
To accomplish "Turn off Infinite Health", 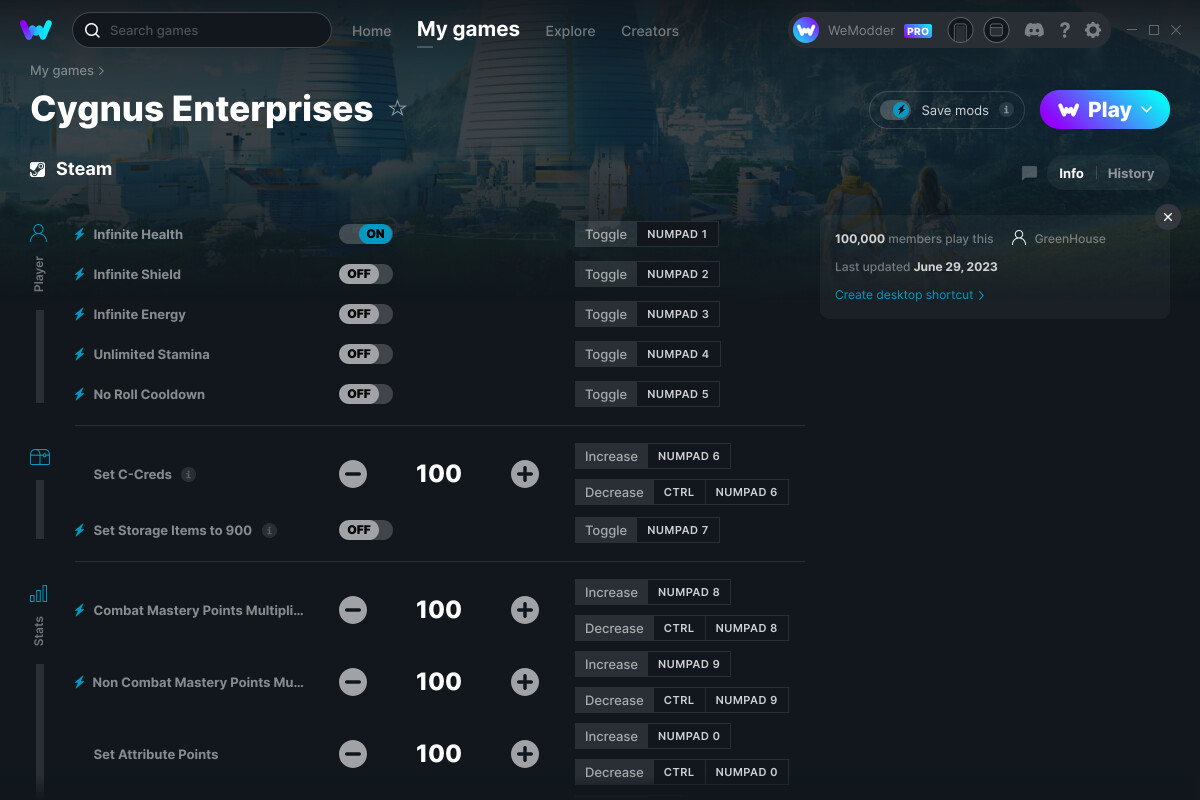I will click(x=365, y=233).
